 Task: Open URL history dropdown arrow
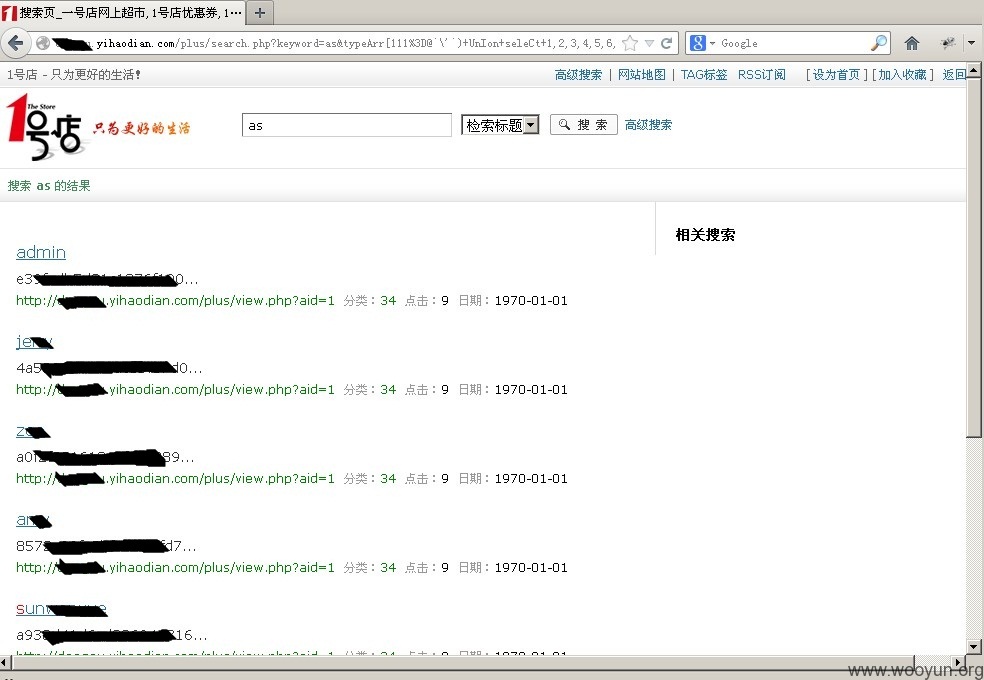pos(650,43)
